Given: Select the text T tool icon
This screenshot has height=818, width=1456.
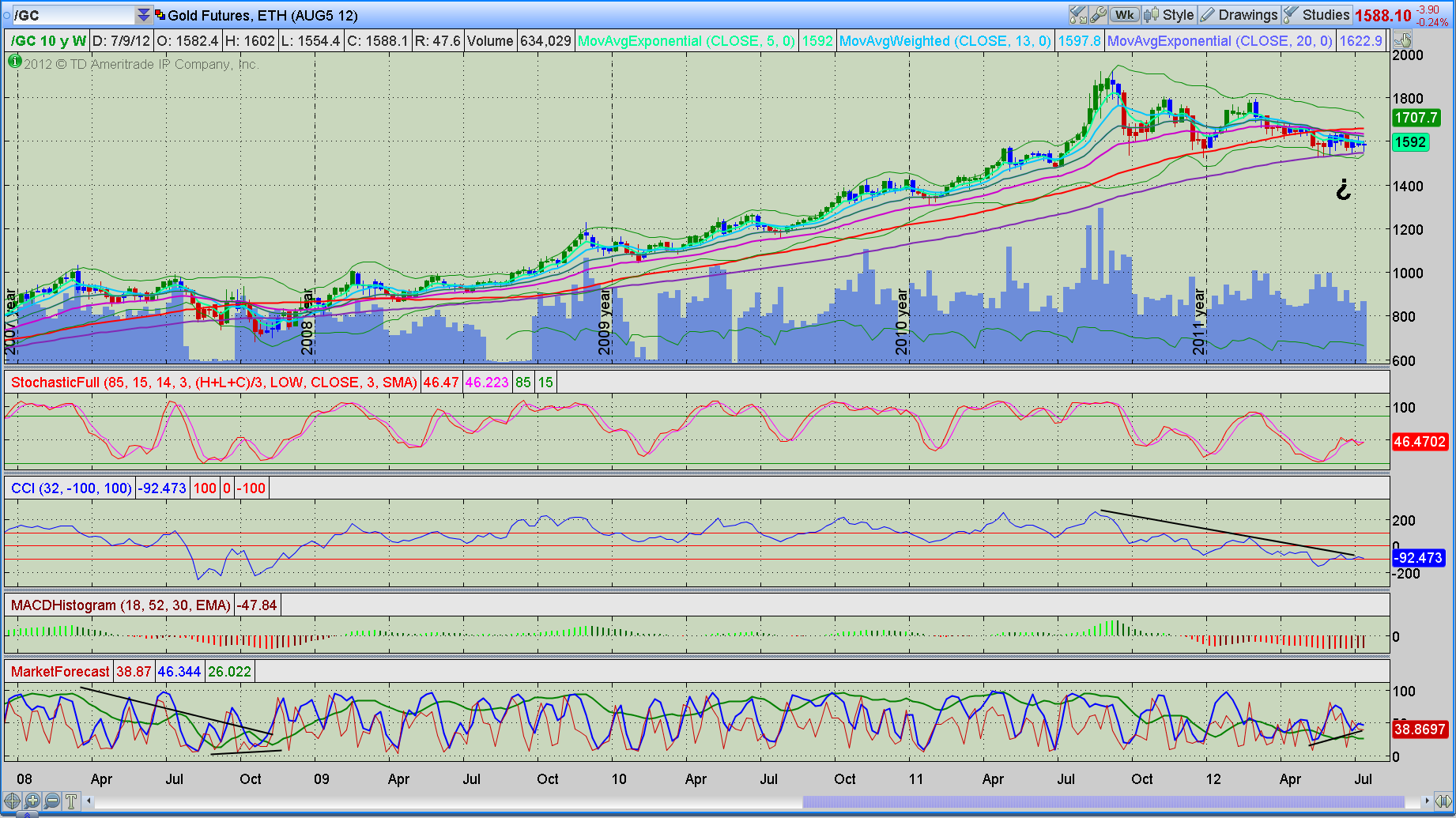Looking at the screenshot, I should [x=71, y=801].
